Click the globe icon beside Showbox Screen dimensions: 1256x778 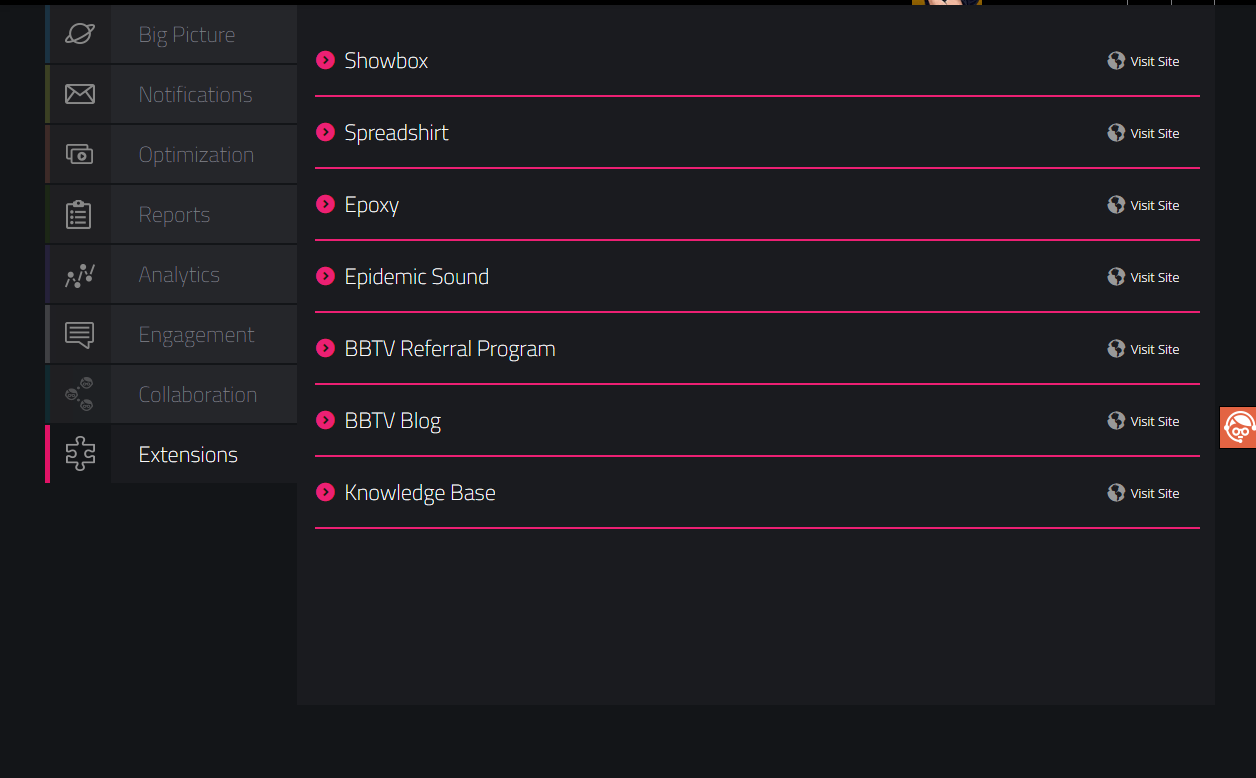1116,61
